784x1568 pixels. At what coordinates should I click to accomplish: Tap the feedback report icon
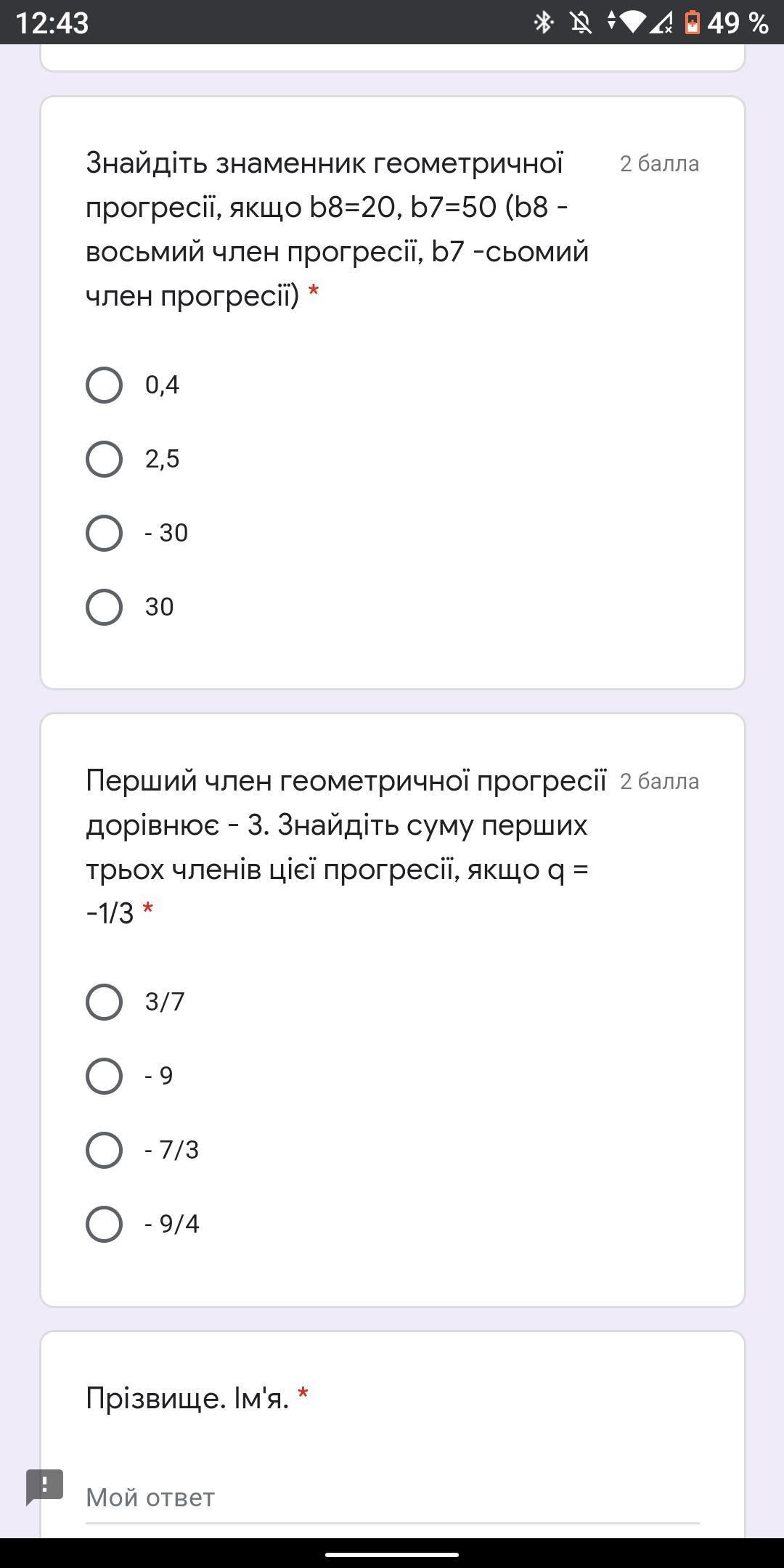pos(45,1486)
